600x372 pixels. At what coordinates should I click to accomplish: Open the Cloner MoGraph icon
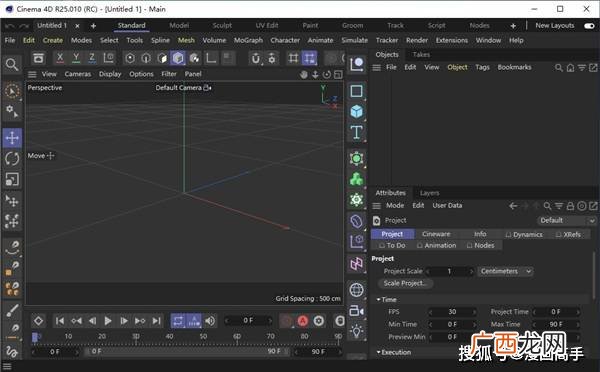click(x=356, y=179)
